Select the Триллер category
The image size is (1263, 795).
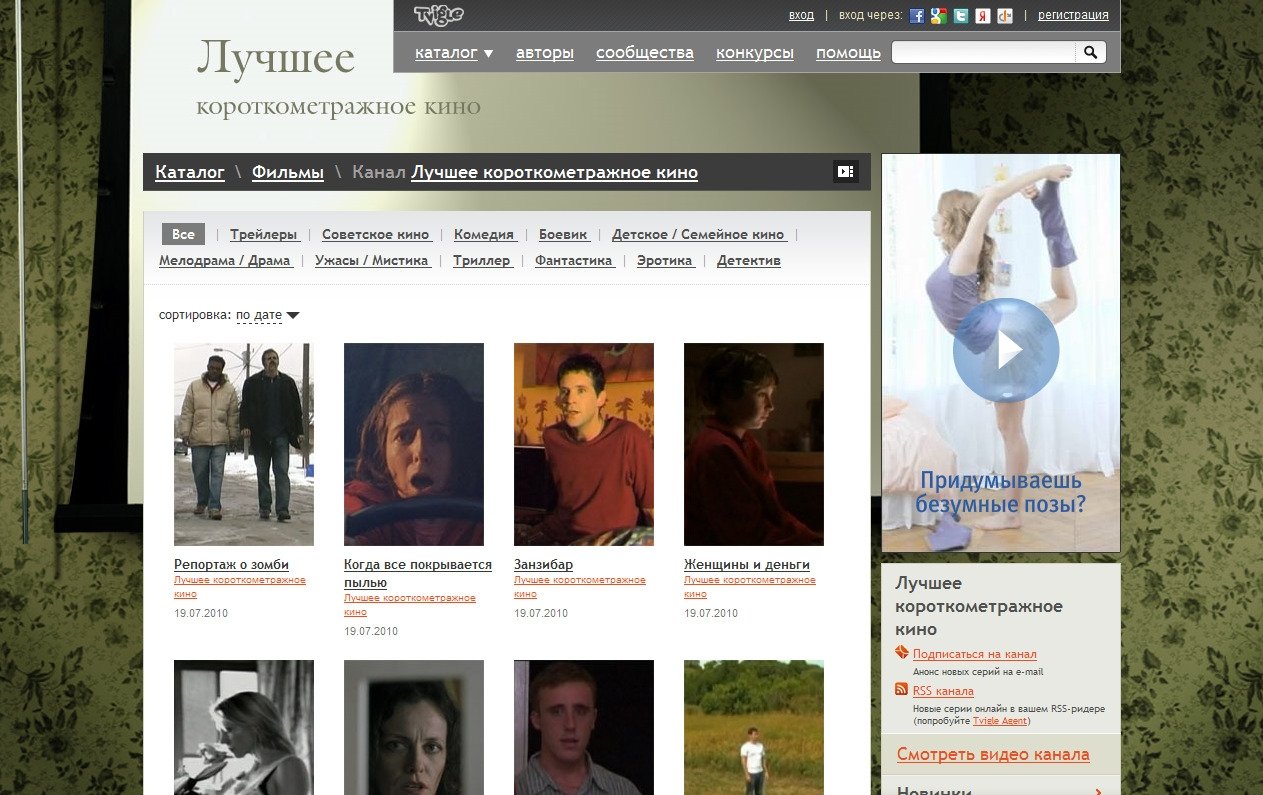pyautogui.click(x=482, y=260)
